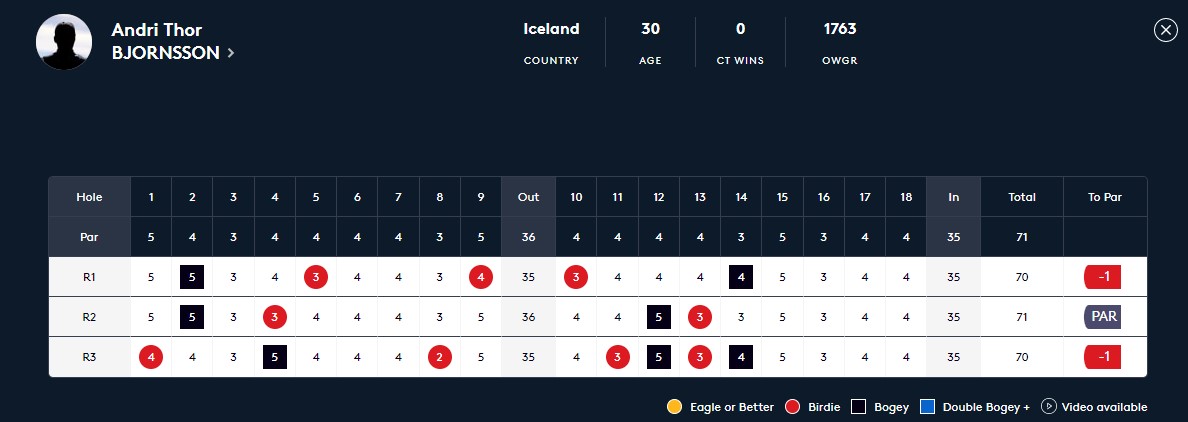Select the R3 birdie on hole 8
The height and width of the screenshot is (422, 1188).
pyautogui.click(x=439, y=357)
